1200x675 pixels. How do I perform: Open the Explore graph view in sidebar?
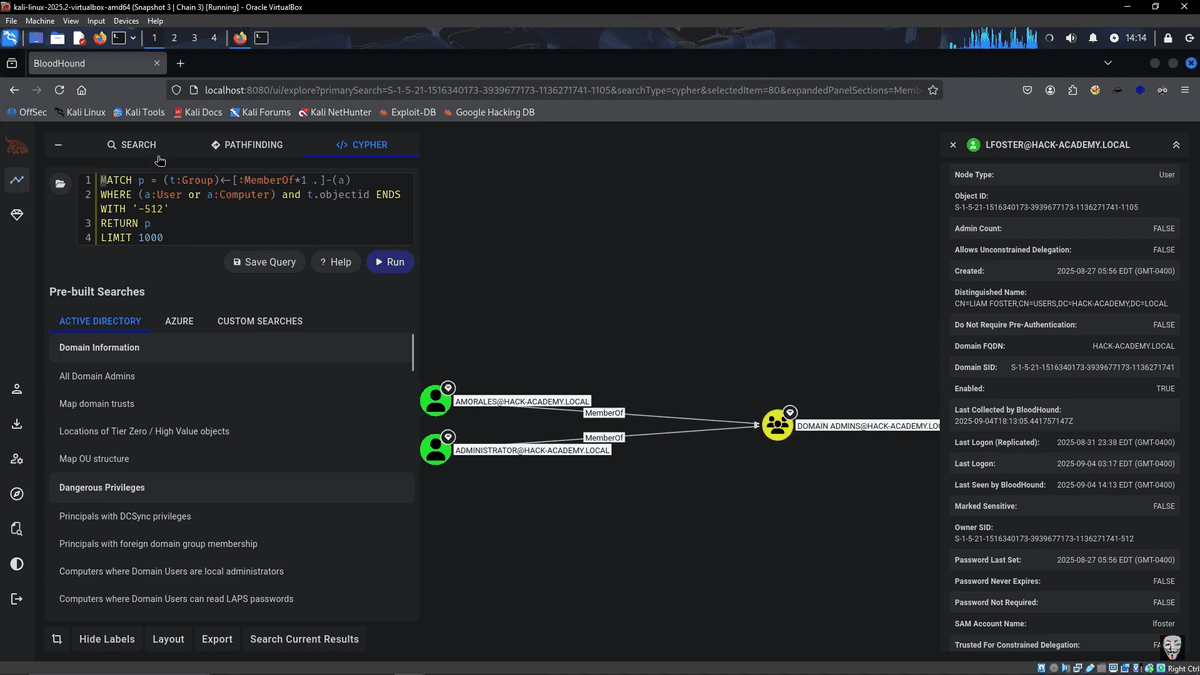16,180
